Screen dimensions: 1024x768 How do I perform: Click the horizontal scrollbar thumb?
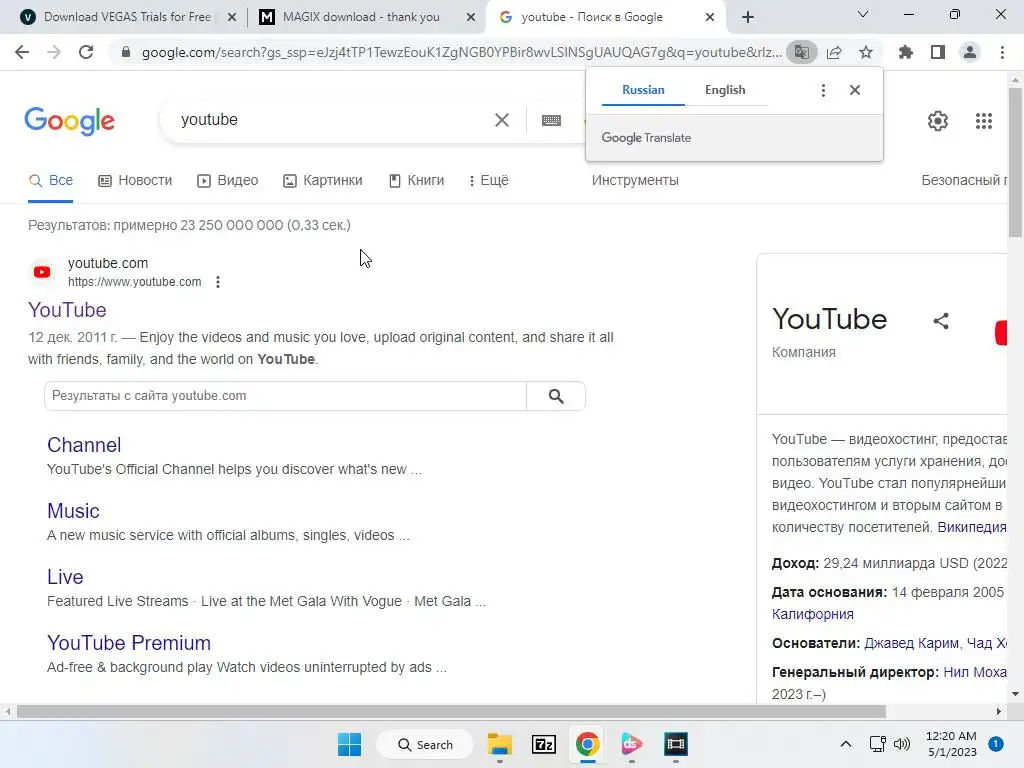[451, 711]
